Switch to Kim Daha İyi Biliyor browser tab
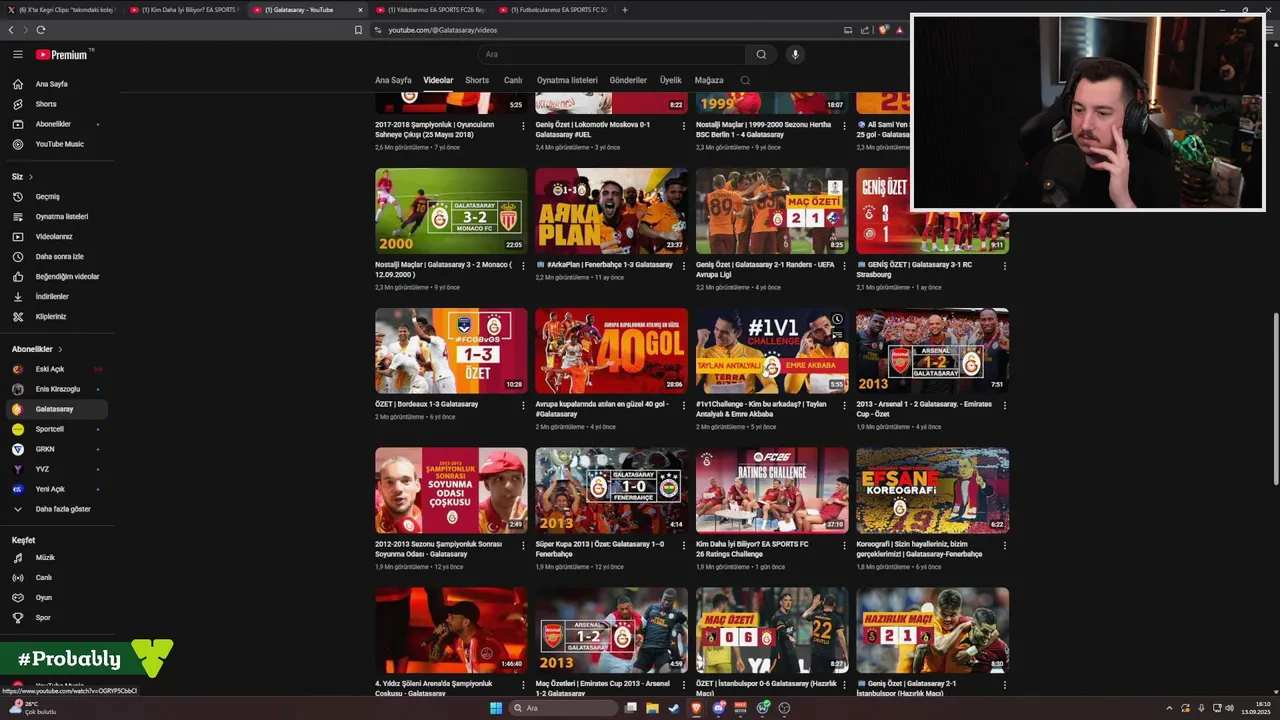This screenshot has width=1280, height=720. click(x=184, y=10)
